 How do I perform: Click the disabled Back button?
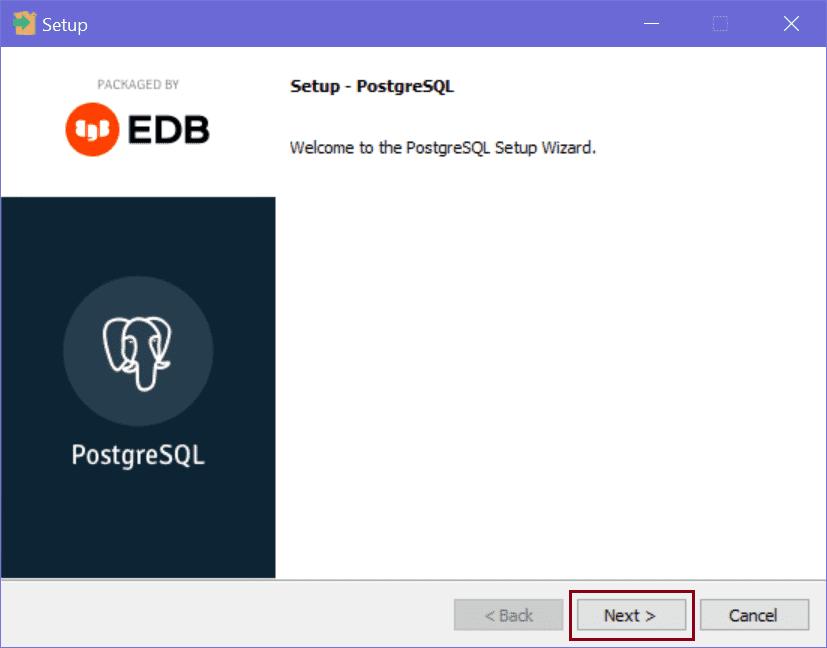pyautogui.click(x=508, y=615)
